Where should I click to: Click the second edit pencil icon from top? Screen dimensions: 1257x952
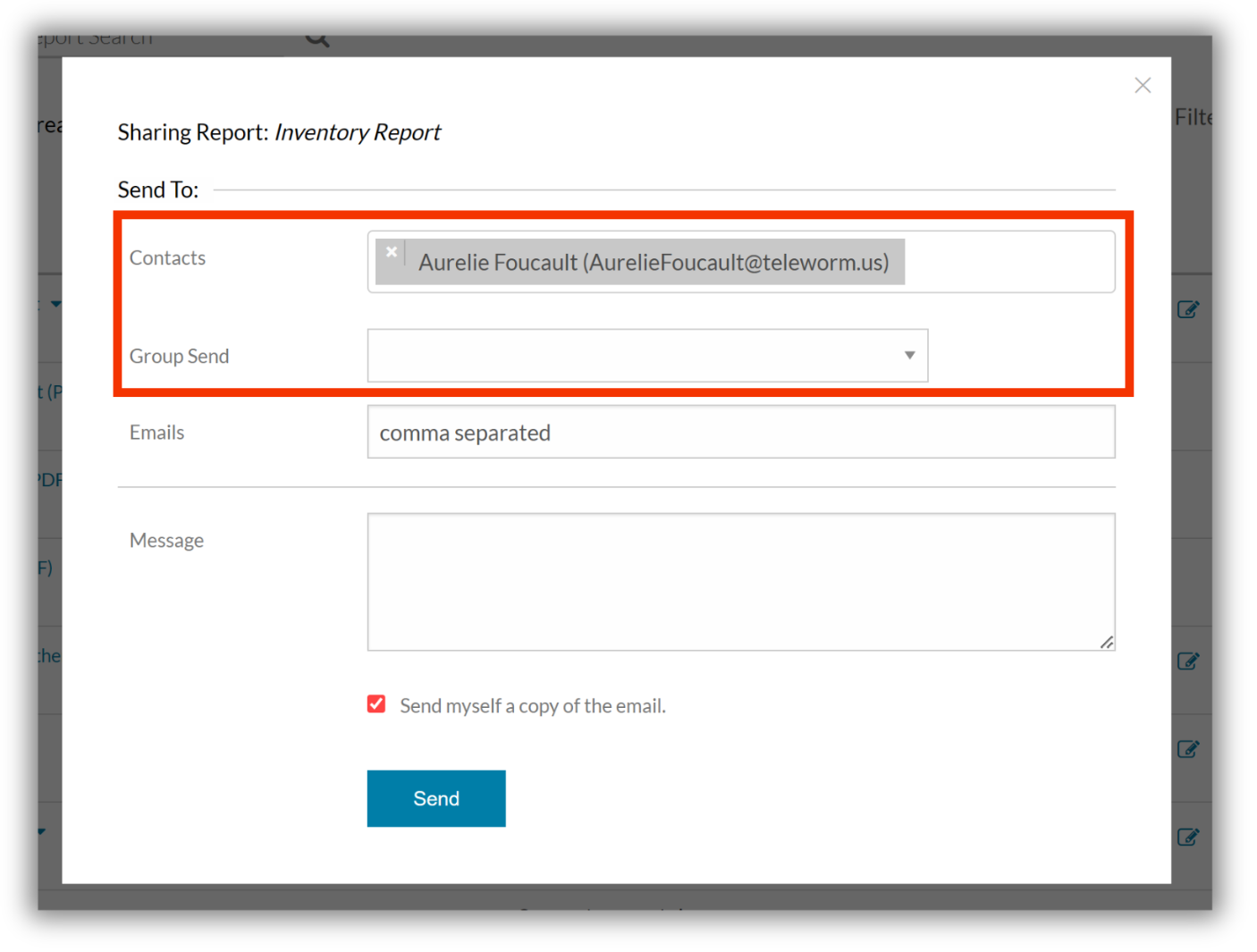(1187, 661)
